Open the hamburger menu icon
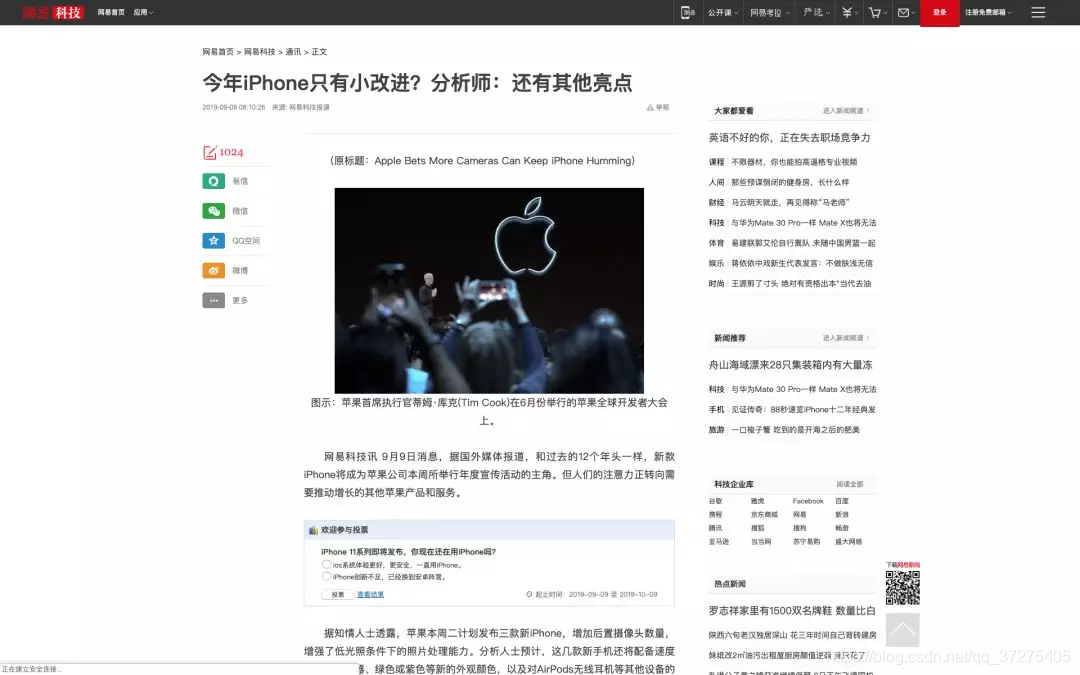The image size is (1080, 675). point(1038,12)
